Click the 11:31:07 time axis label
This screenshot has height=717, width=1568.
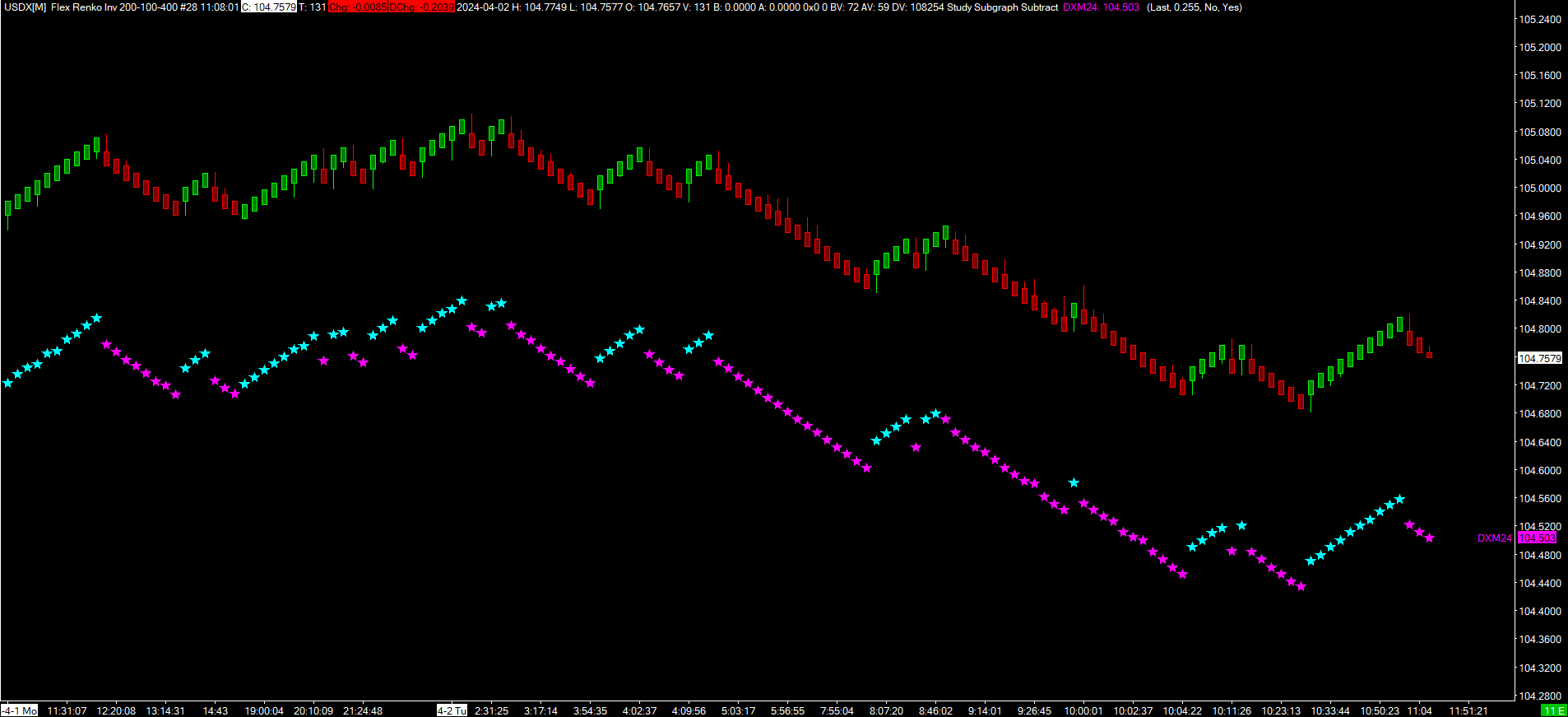(x=67, y=710)
